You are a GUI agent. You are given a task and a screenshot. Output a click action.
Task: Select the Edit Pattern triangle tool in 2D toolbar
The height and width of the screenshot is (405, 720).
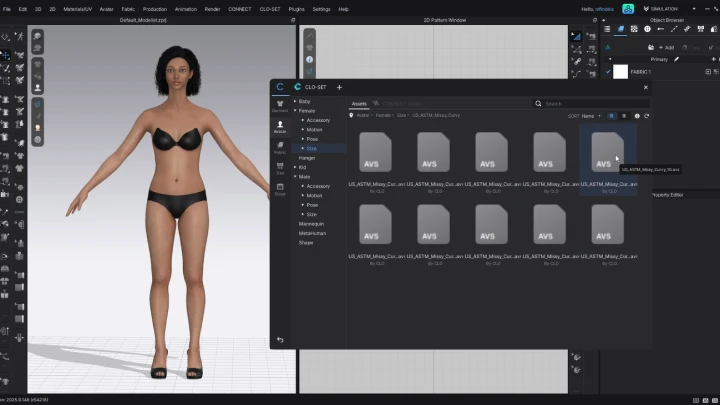[576, 36]
